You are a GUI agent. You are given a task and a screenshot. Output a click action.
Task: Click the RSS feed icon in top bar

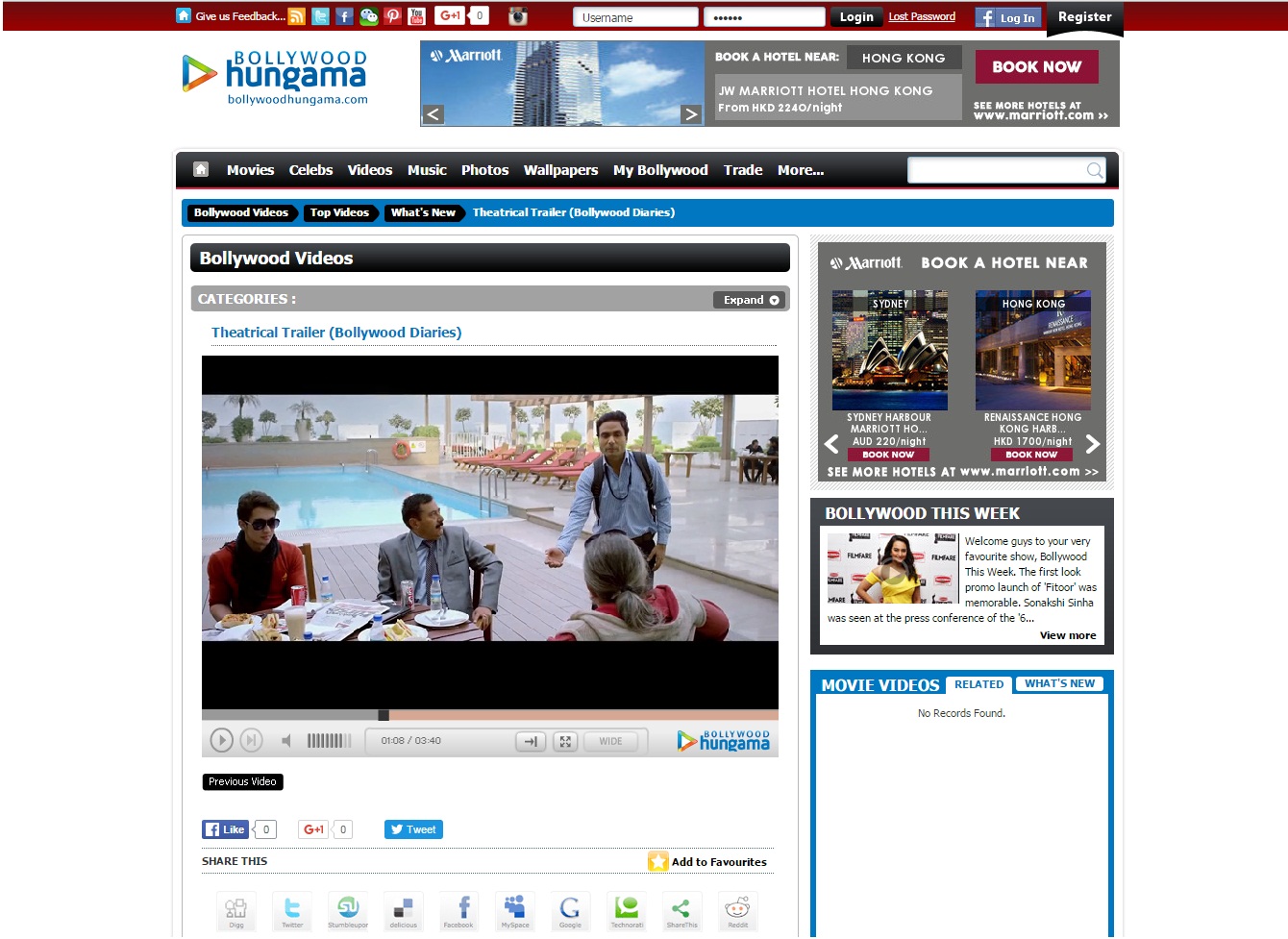297,16
